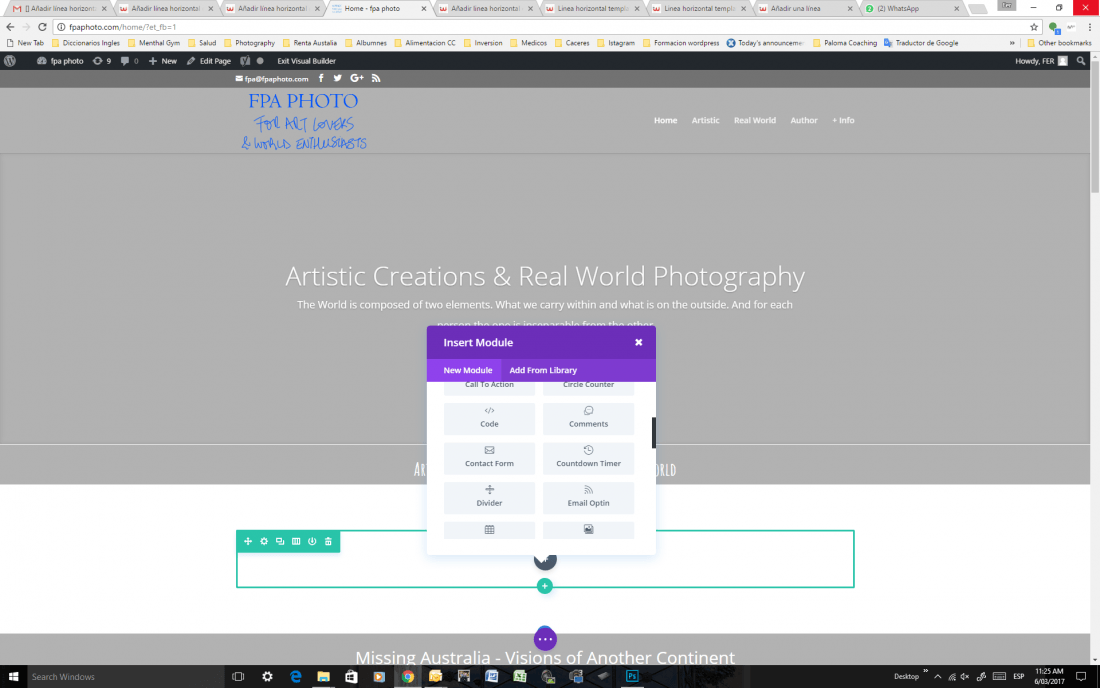Screen dimensions: 1100x688
Task: Duplicate the row using clone icon
Action: [280, 541]
